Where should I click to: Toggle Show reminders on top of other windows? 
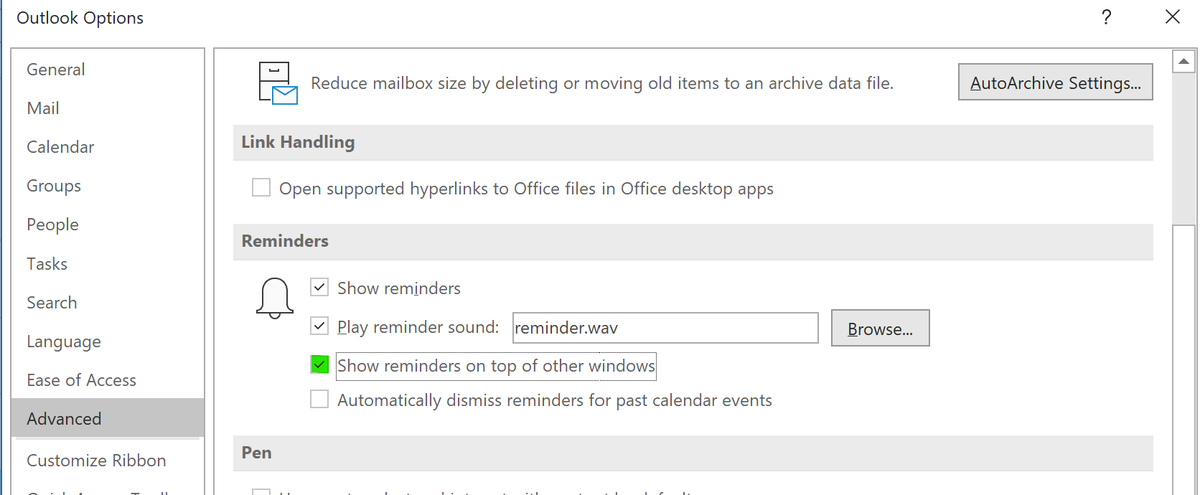pyautogui.click(x=319, y=365)
